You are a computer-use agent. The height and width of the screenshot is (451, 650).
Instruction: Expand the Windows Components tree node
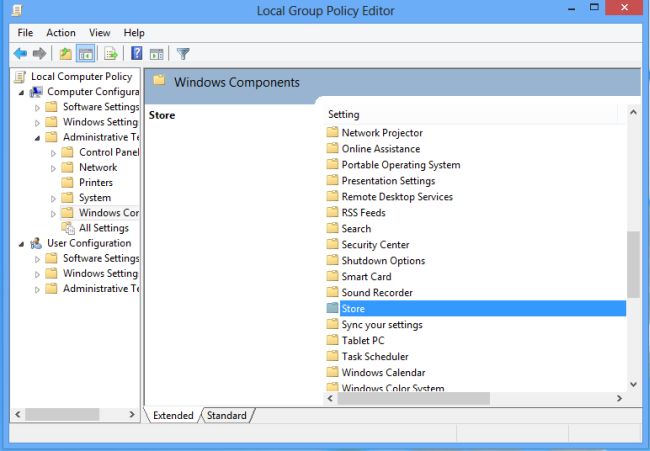click(53, 214)
